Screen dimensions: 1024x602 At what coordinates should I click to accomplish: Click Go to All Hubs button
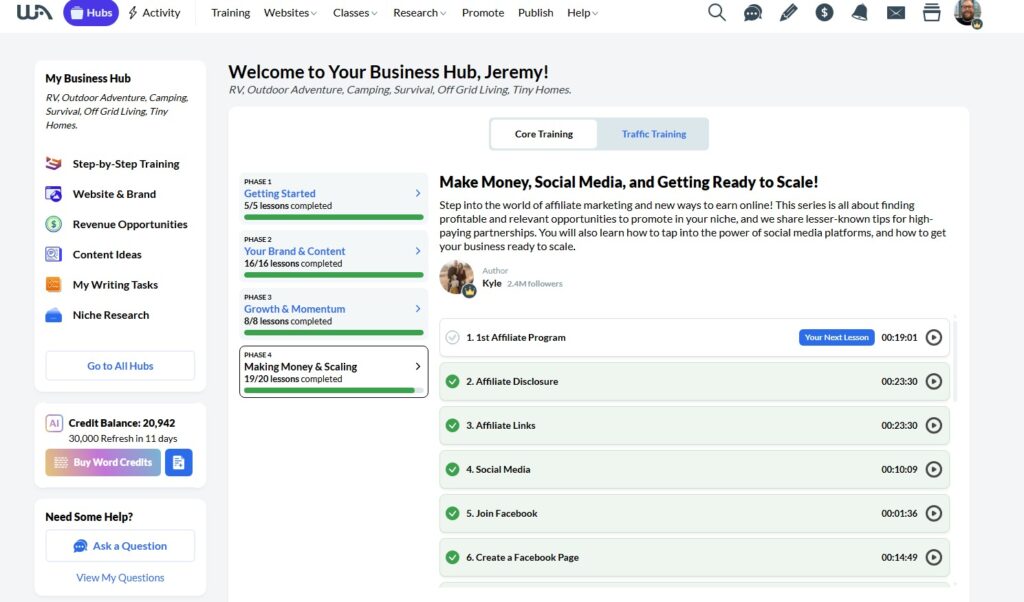(120, 366)
